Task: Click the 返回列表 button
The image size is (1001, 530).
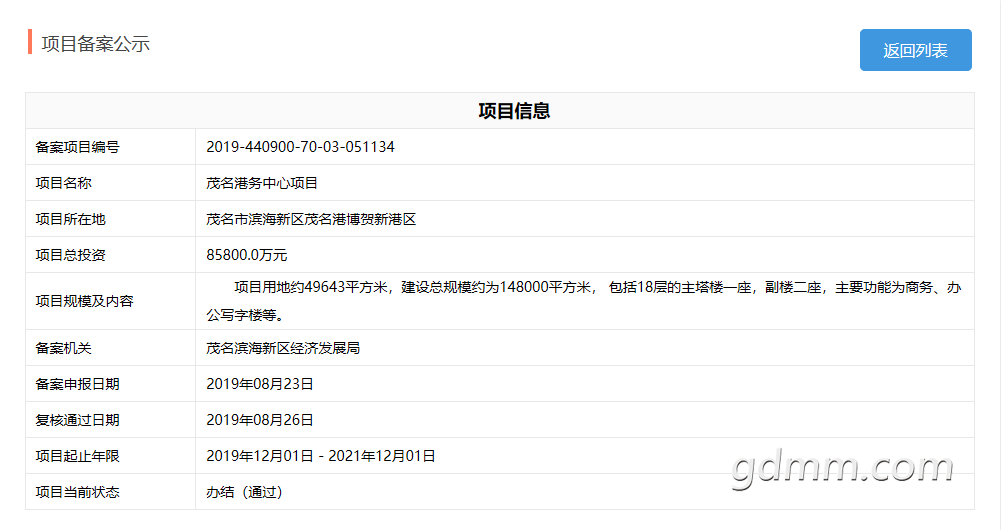Action: [915, 50]
